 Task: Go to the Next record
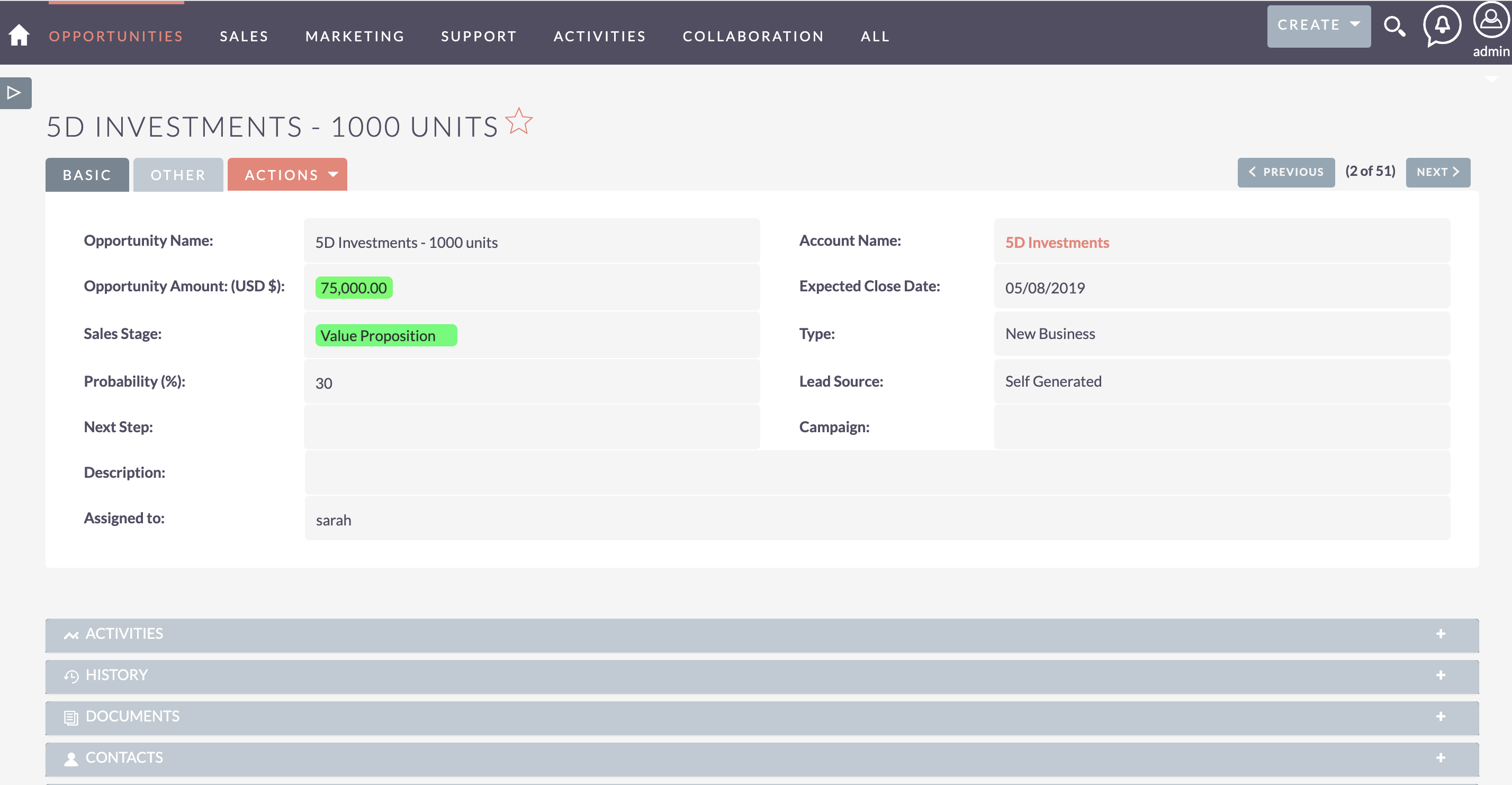(1438, 172)
